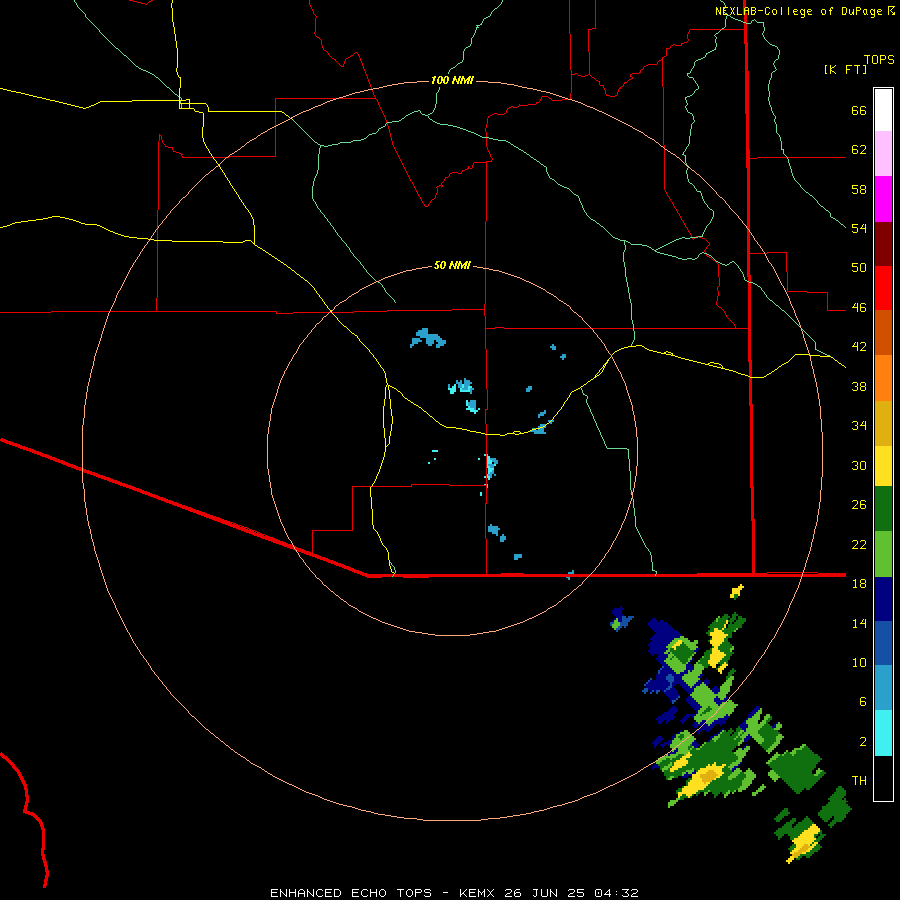Viewport: 900px width, 900px height.
Task: Click legend value 18
Action: click(x=859, y=584)
